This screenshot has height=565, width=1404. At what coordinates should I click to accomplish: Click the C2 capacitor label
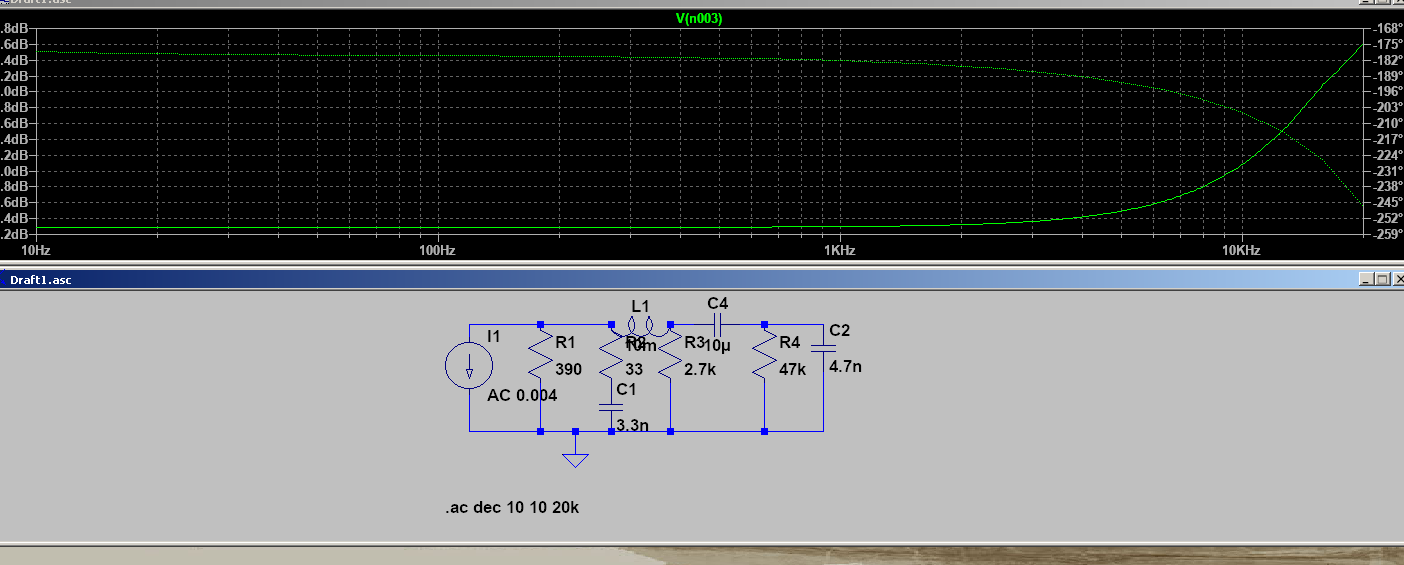tap(840, 331)
